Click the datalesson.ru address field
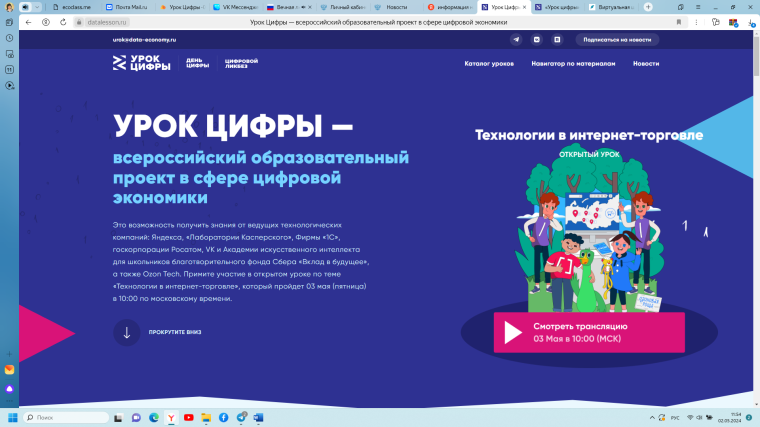 (107, 22)
